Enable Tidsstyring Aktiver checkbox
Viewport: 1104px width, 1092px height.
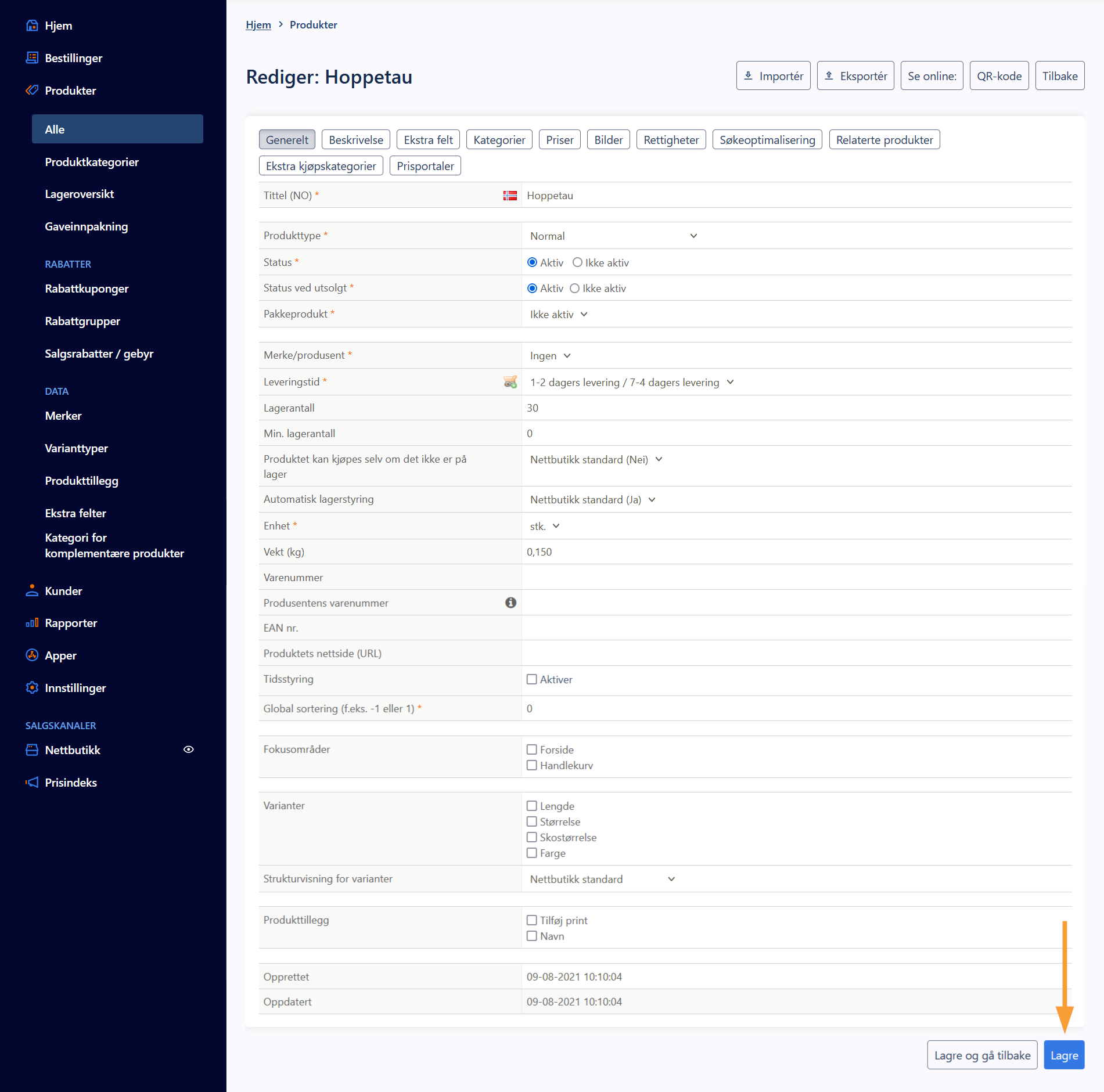click(531, 679)
